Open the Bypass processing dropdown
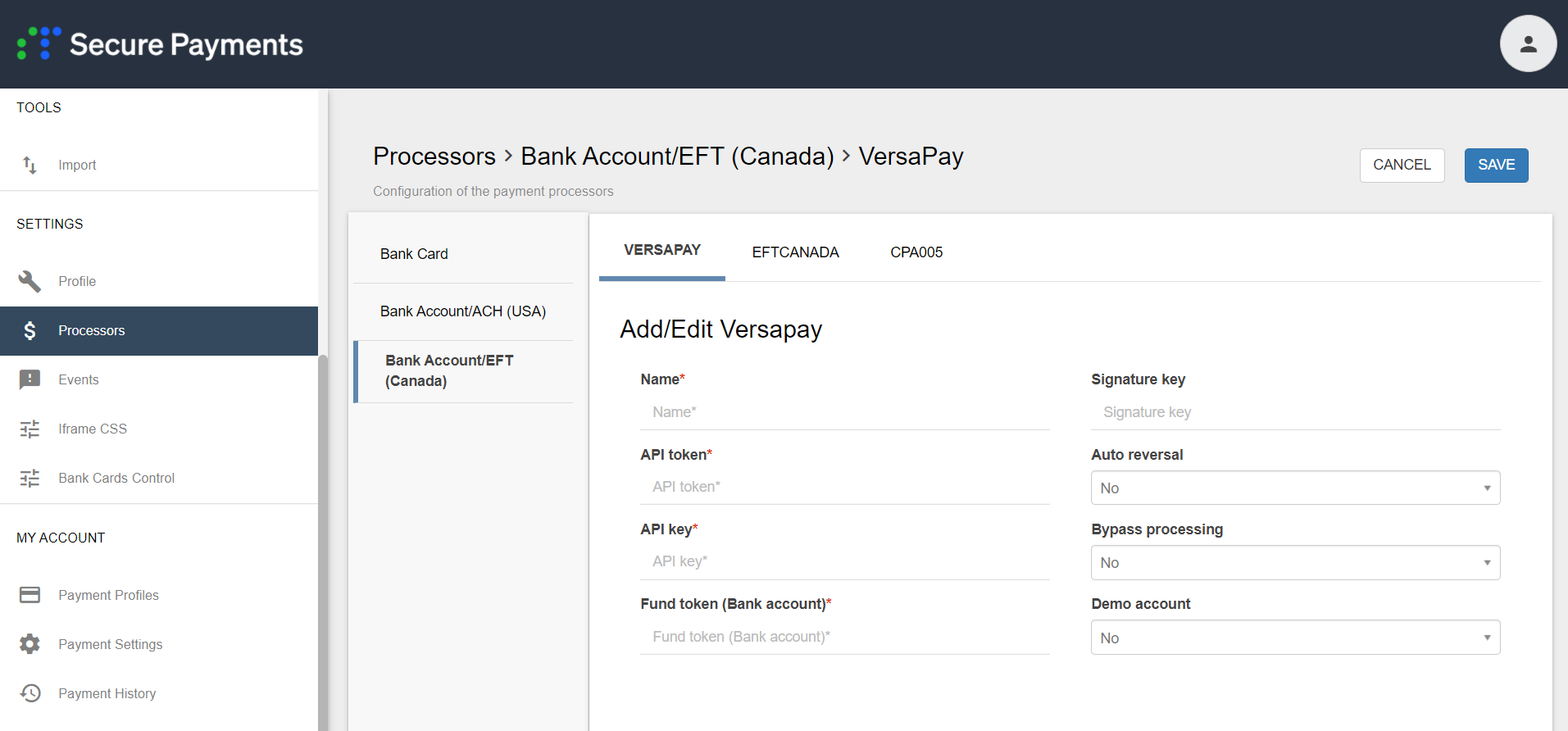 point(1295,562)
